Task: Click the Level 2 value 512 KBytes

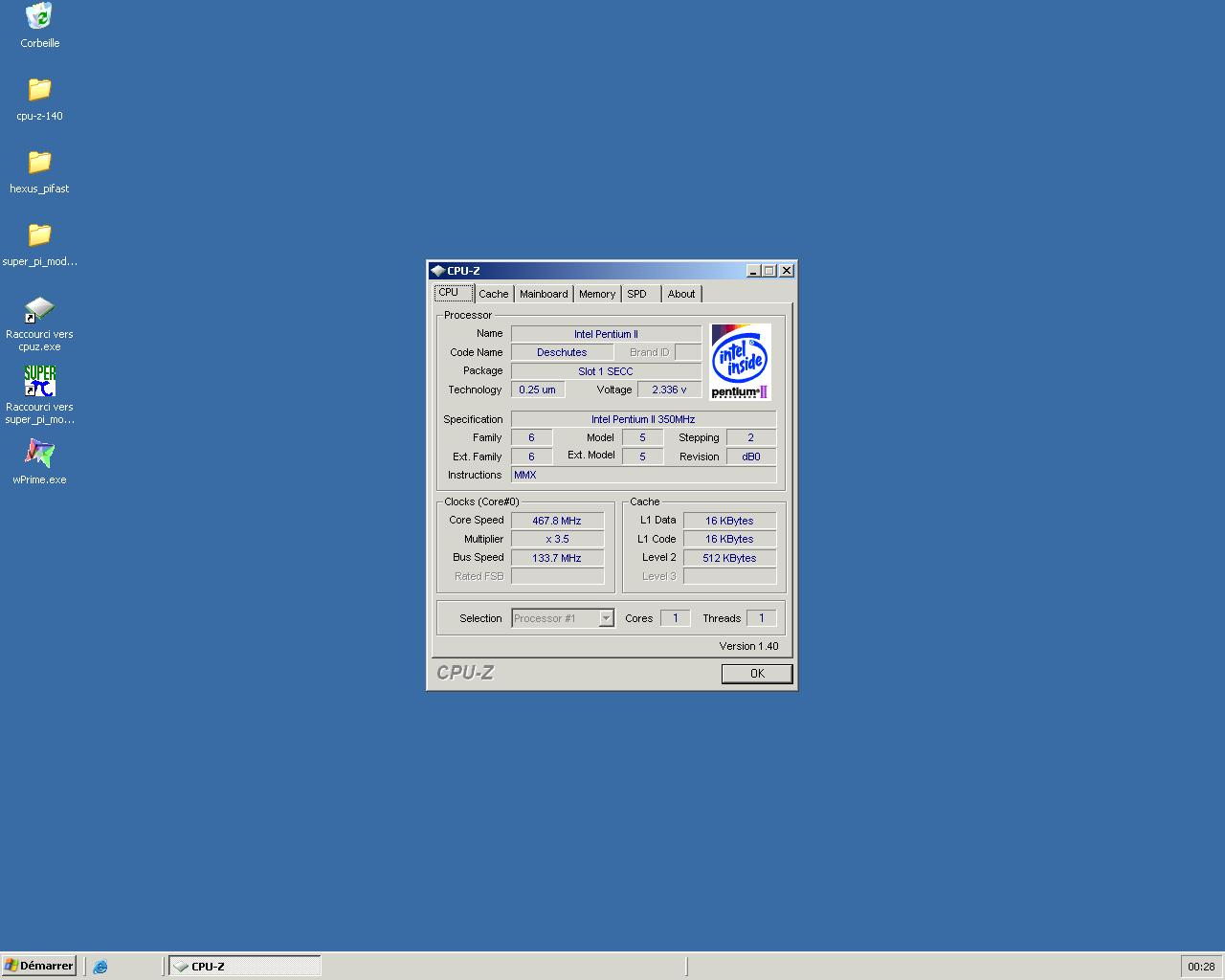Action: click(729, 558)
